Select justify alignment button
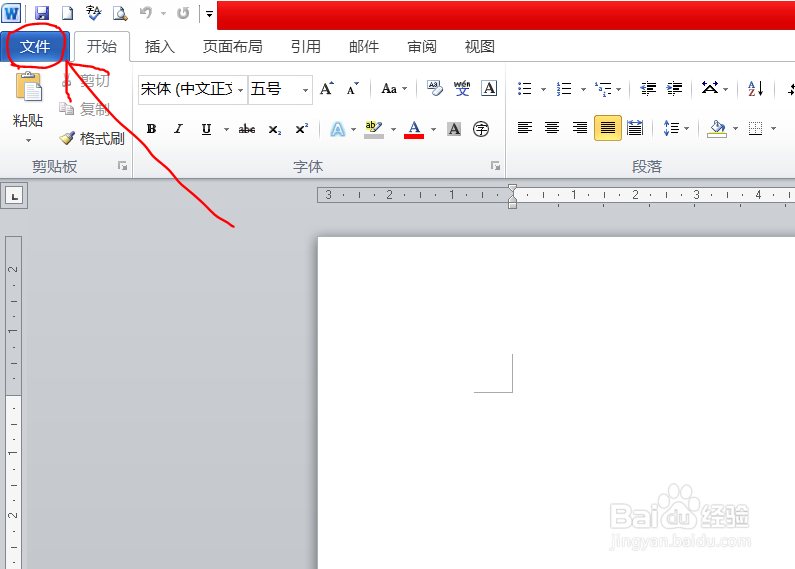The height and width of the screenshot is (569, 795). [x=608, y=128]
